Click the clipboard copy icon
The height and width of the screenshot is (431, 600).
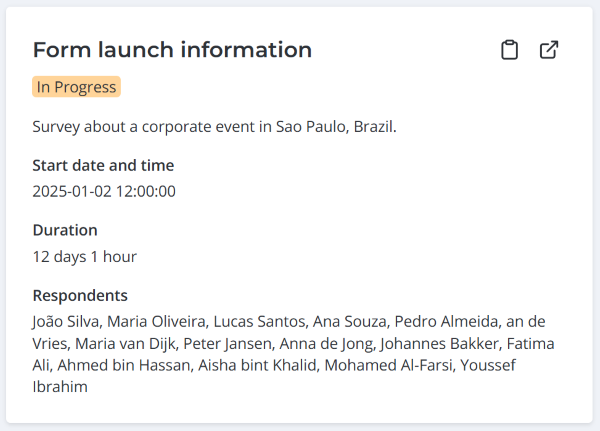tap(510, 50)
